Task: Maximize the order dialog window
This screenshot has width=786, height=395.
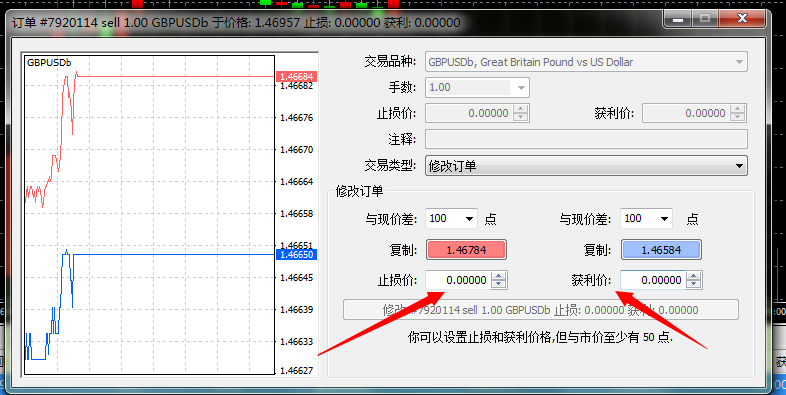Action: (705, 19)
